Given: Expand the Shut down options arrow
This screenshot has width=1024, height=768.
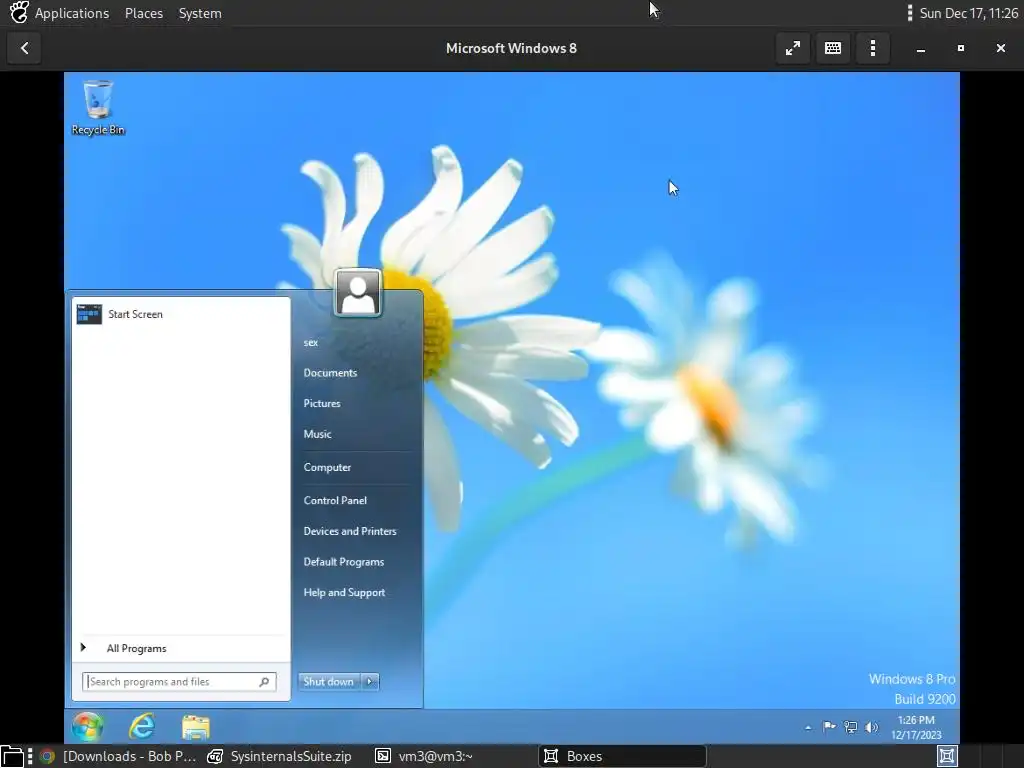Looking at the screenshot, I should [x=370, y=682].
